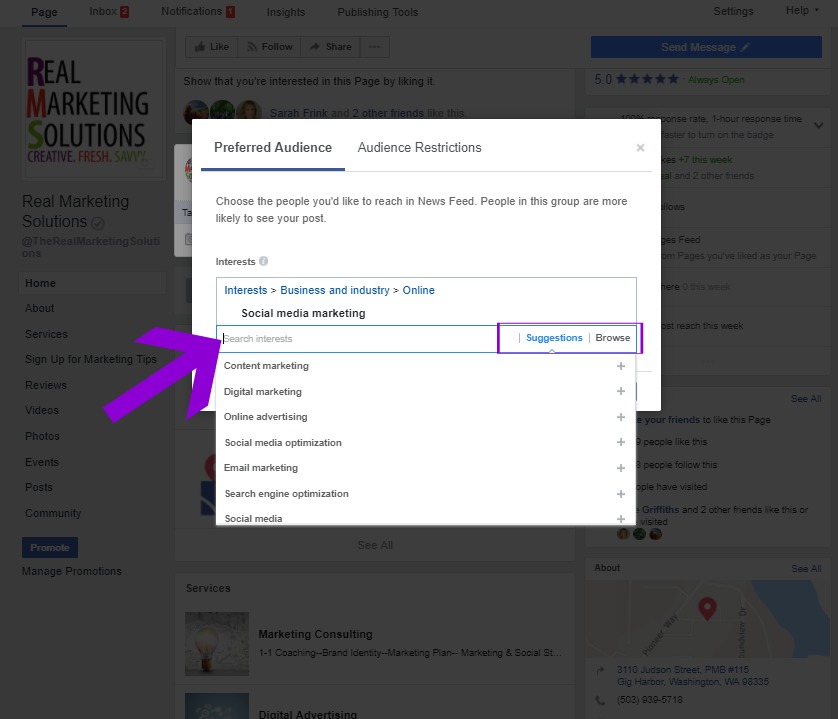Open Manage Promotions

(x=72, y=571)
